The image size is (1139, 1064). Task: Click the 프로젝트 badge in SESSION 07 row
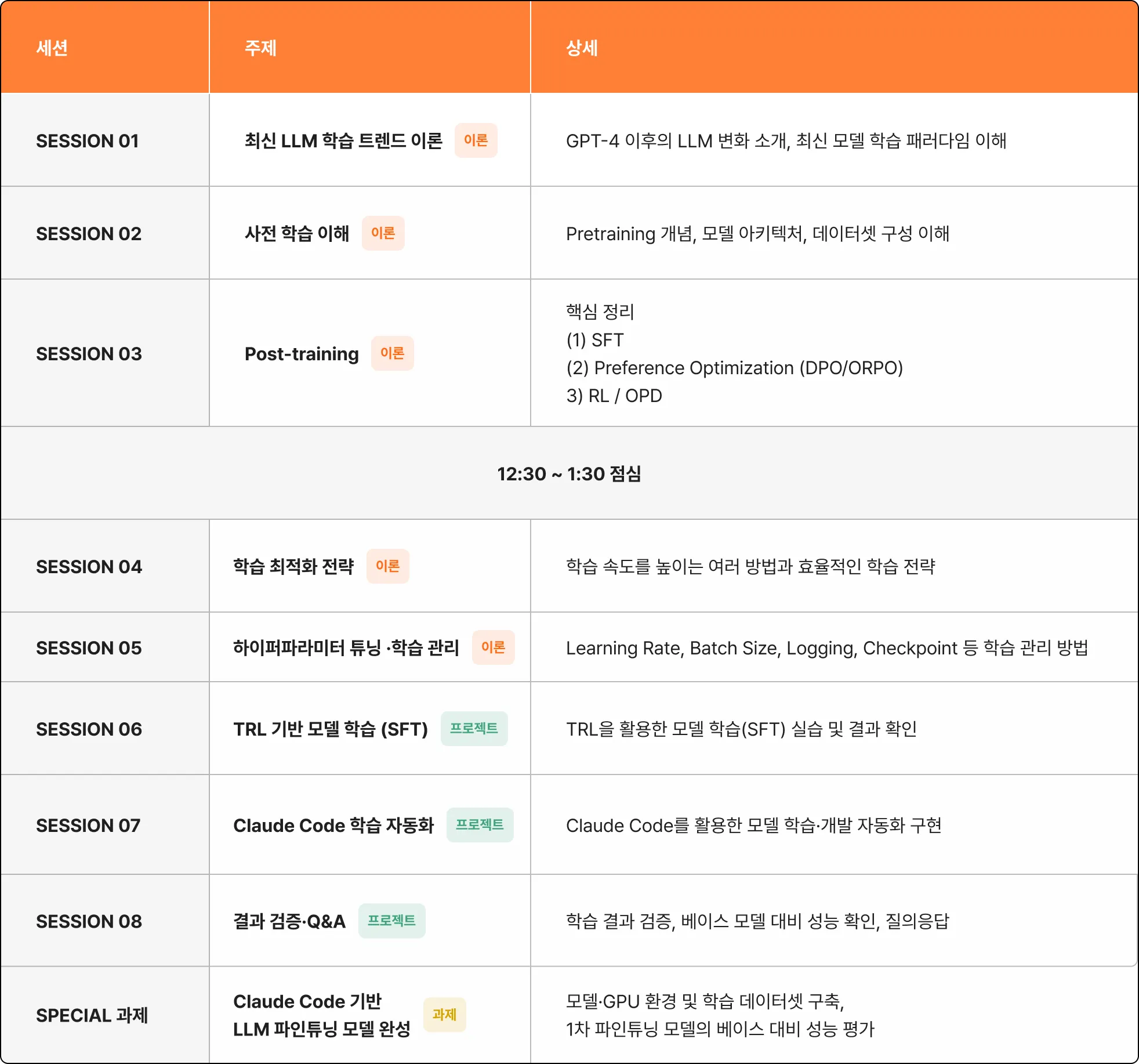480,825
